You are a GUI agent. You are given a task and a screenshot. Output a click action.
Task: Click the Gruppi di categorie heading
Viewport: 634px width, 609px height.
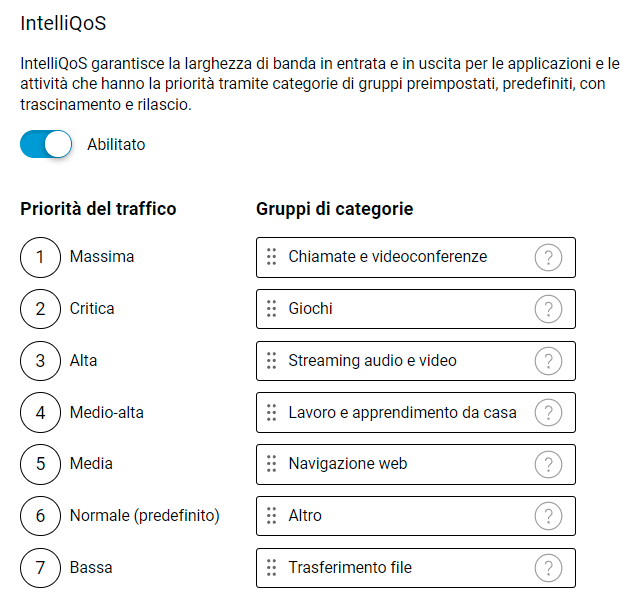334,209
